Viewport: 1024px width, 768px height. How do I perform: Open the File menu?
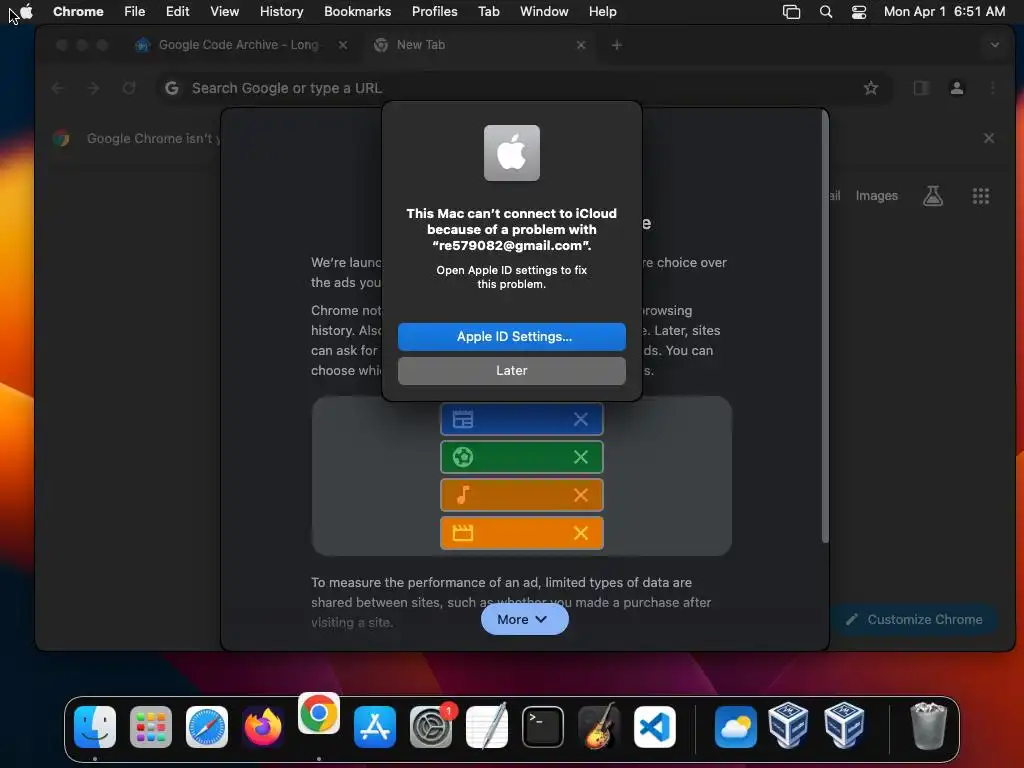coord(135,11)
